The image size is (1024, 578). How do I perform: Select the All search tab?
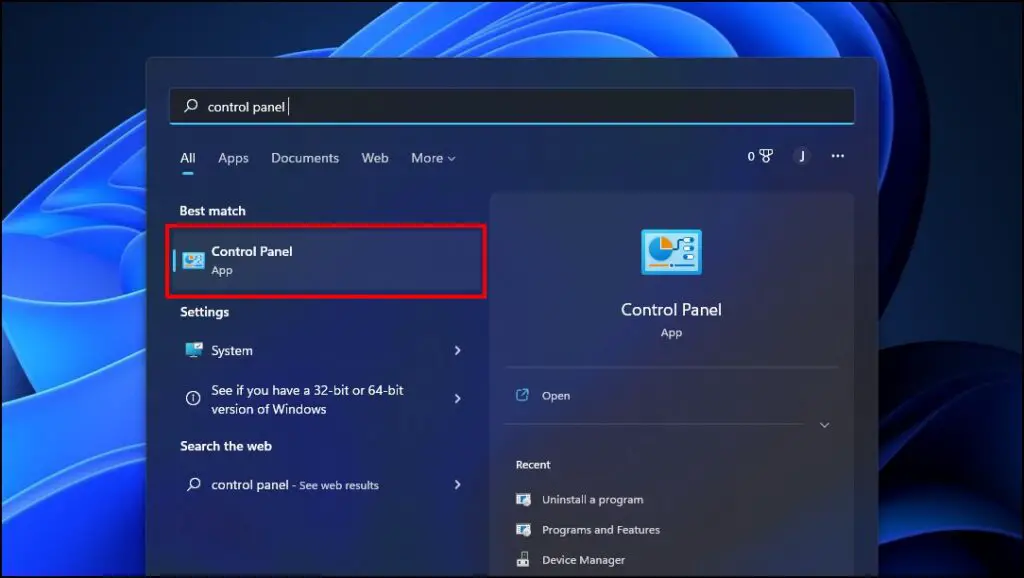pos(187,158)
